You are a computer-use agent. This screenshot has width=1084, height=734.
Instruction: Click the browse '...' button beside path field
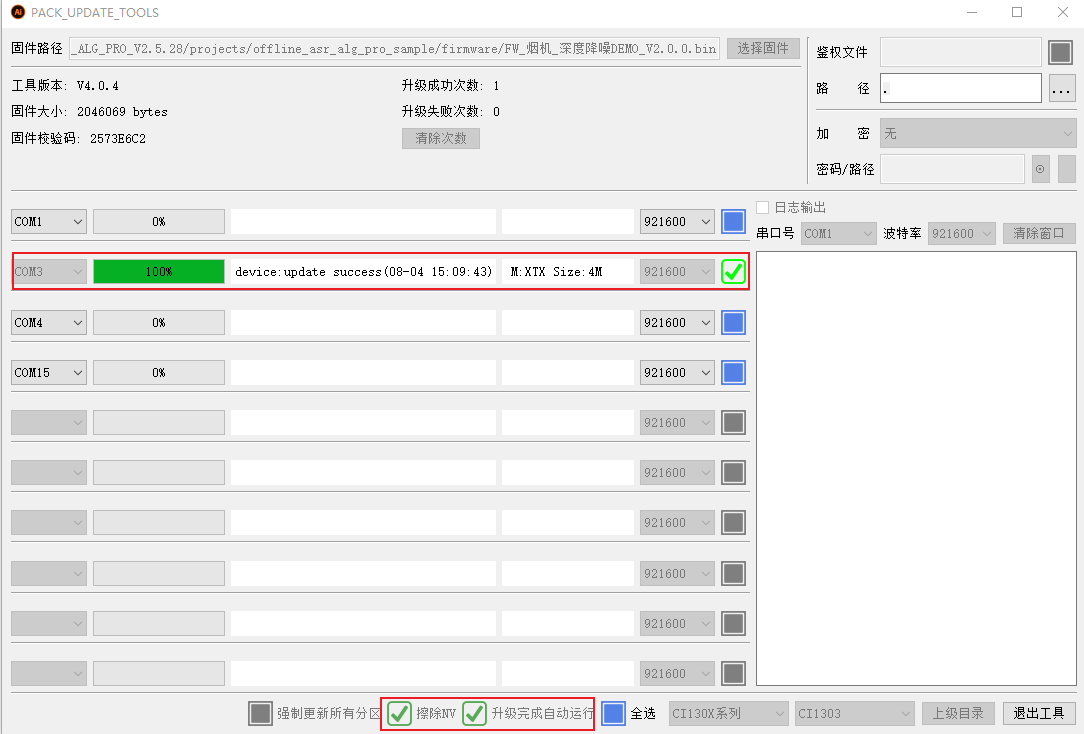pos(1061,89)
